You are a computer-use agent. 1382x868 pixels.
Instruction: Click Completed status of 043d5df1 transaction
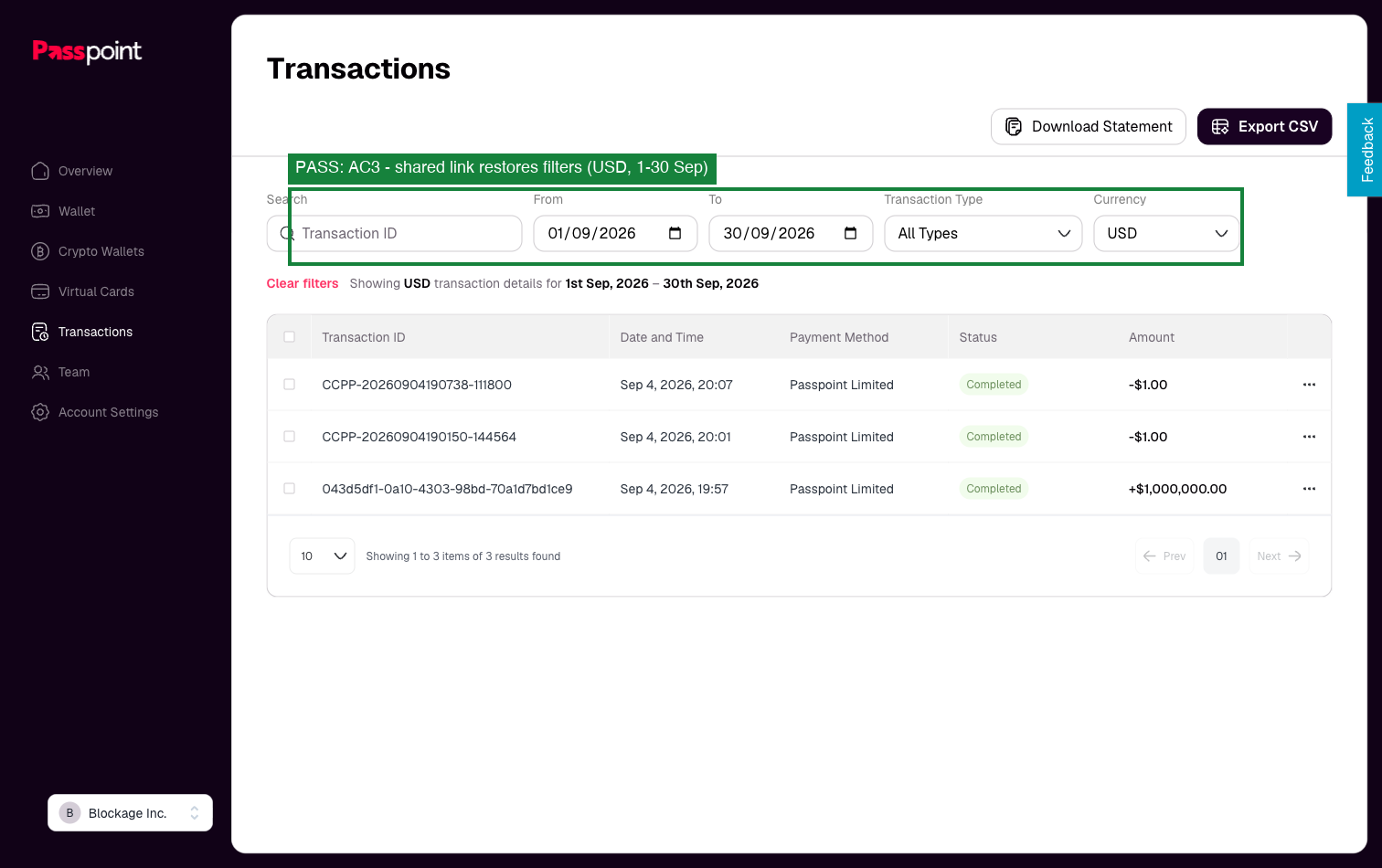(994, 489)
